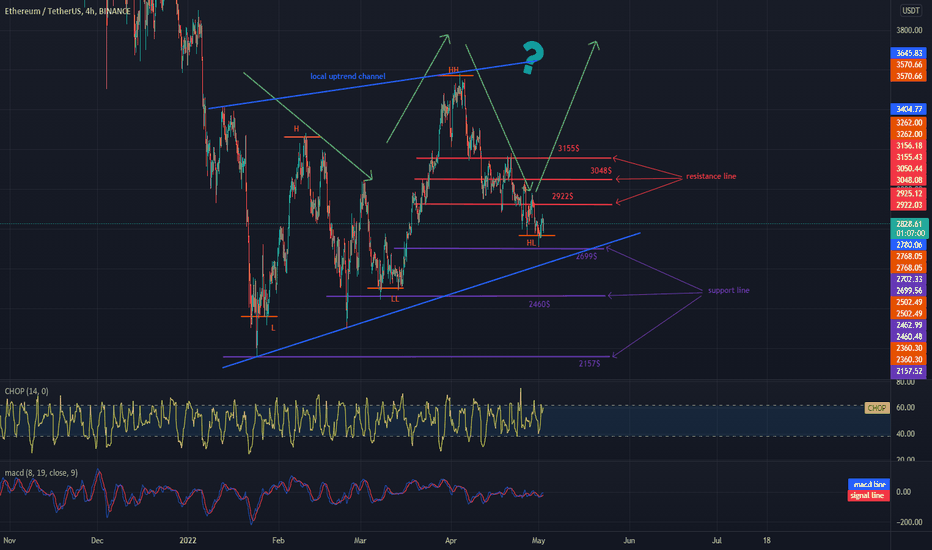932x550 pixels.
Task: Select the HH marker near April peak
Action: [x=454, y=70]
